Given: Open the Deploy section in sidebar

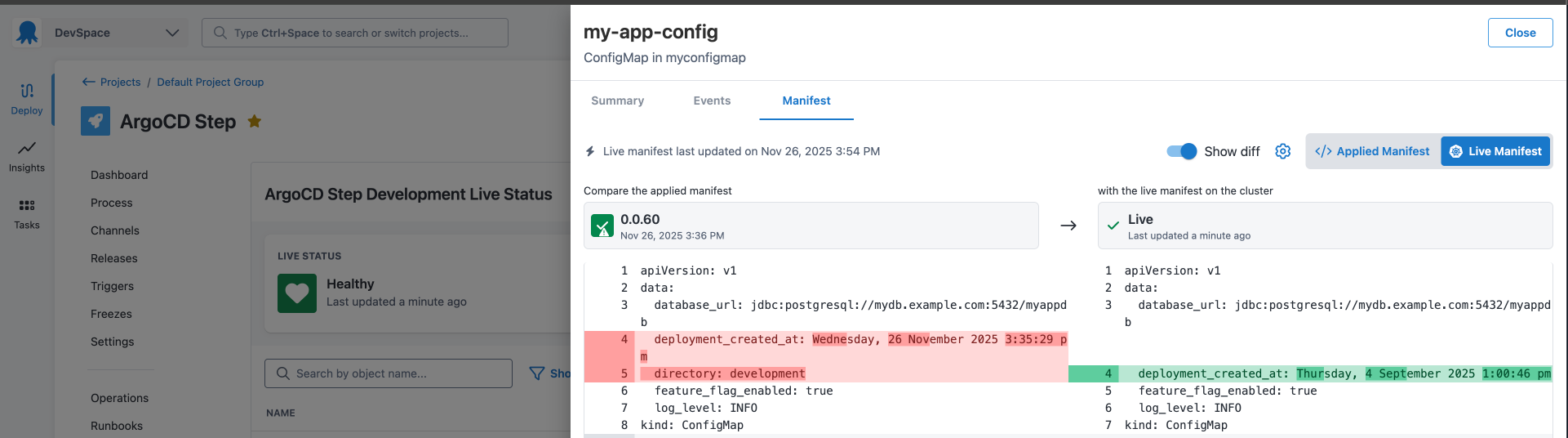Looking at the screenshot, I should coord(27,99).
